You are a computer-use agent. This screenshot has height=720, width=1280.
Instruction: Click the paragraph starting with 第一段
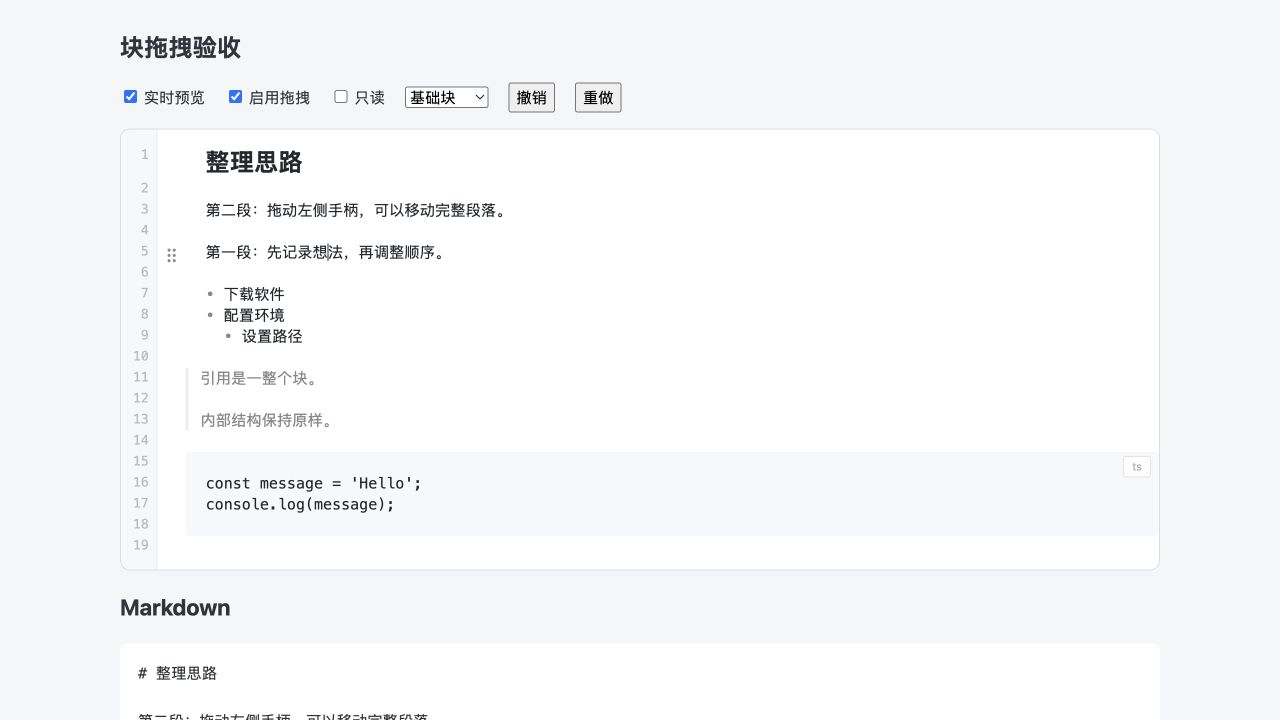coord(328,252)
